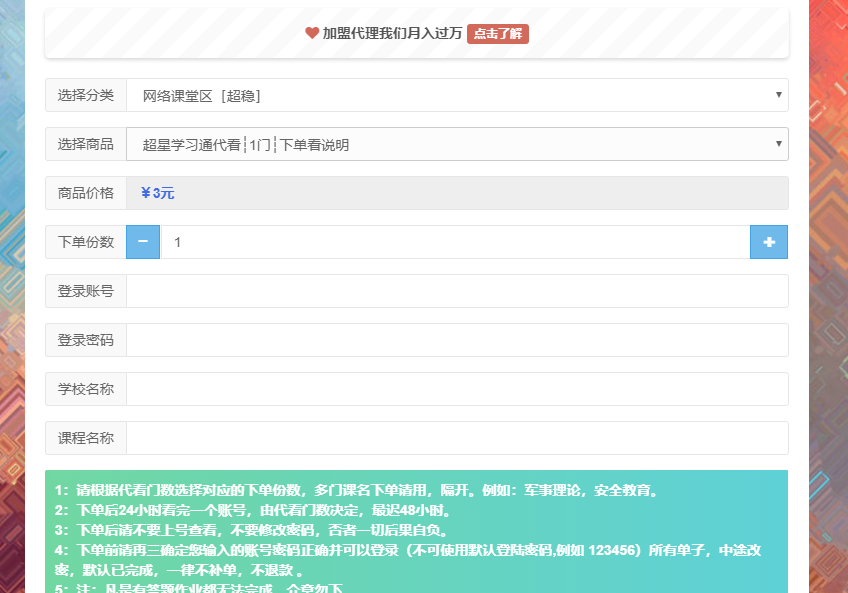Screen dimensions: 848x593
Task: Click the ¥3元 product price field
Action: [457, 193]
